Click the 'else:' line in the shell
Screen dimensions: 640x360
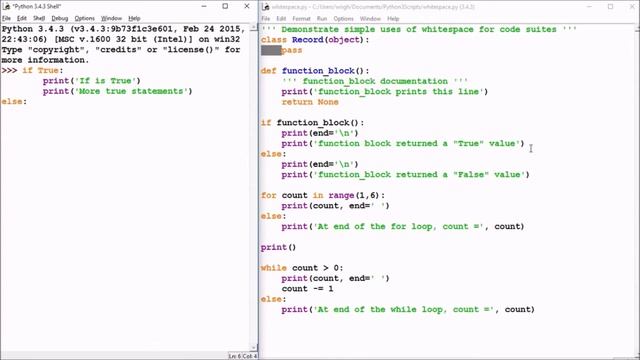tap(14, 102)
